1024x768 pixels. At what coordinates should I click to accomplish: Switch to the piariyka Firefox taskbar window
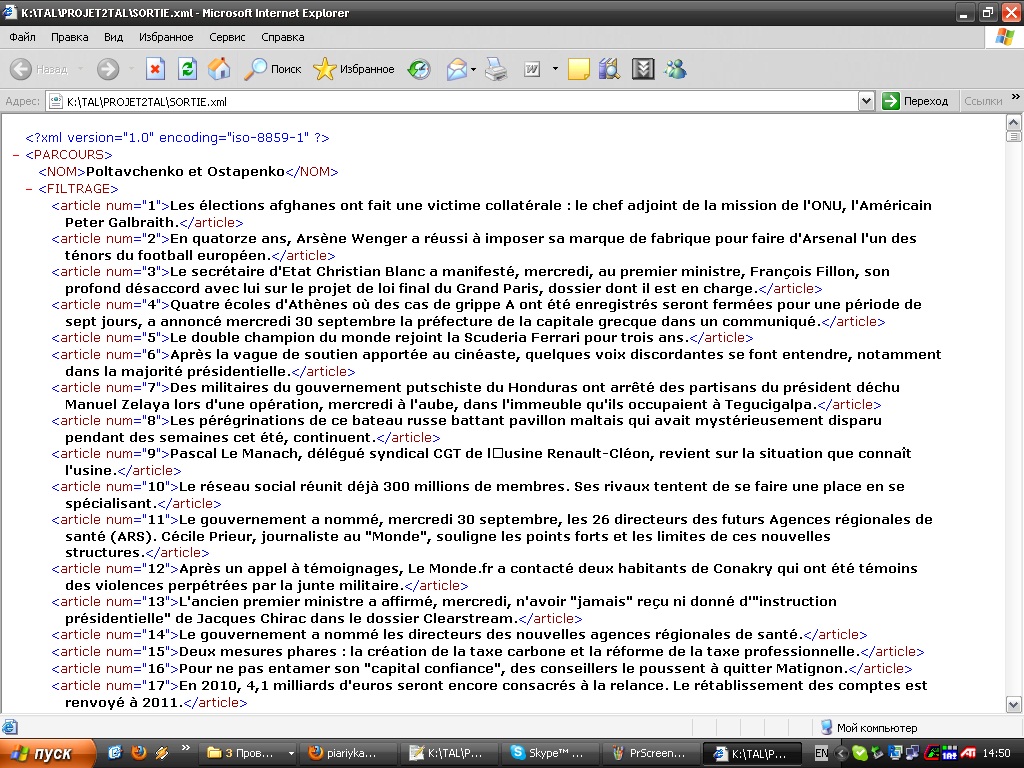(x=349, y=754)
